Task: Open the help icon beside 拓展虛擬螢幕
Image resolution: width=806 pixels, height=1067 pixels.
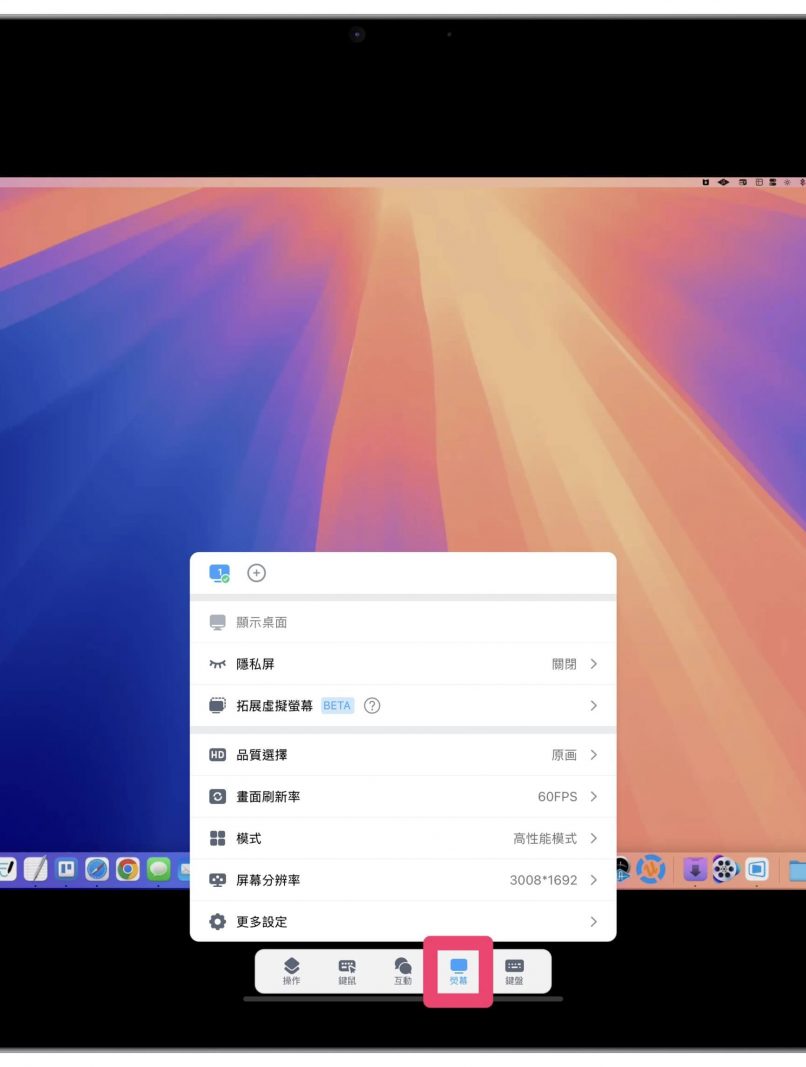Action: (x=372, y=705)
